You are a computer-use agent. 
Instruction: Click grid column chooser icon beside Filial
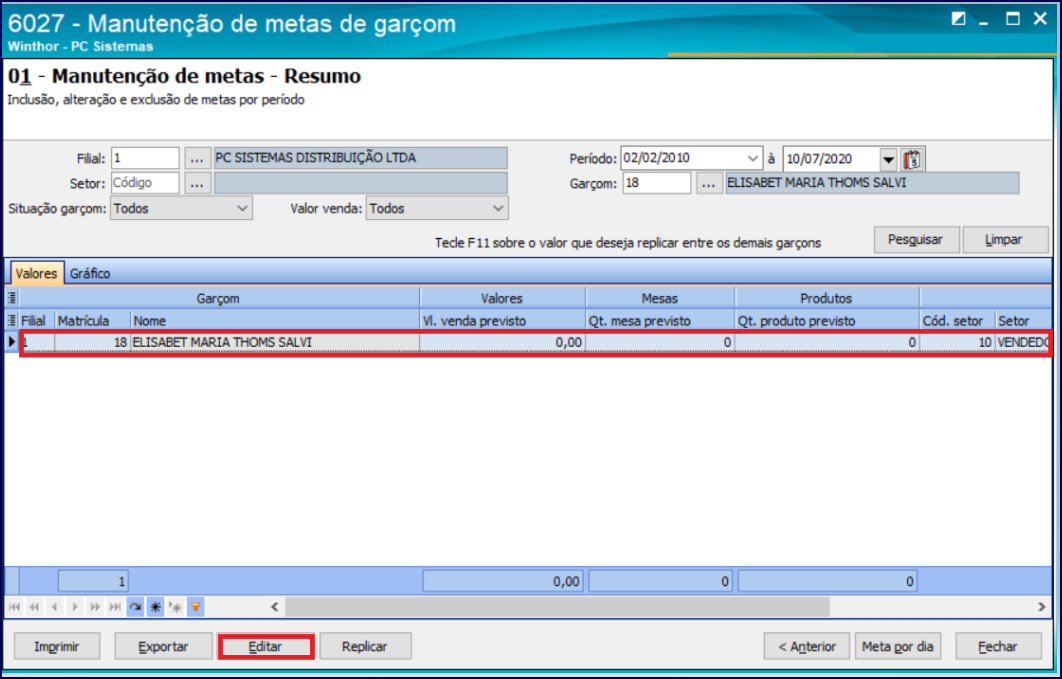click(12, 320)
